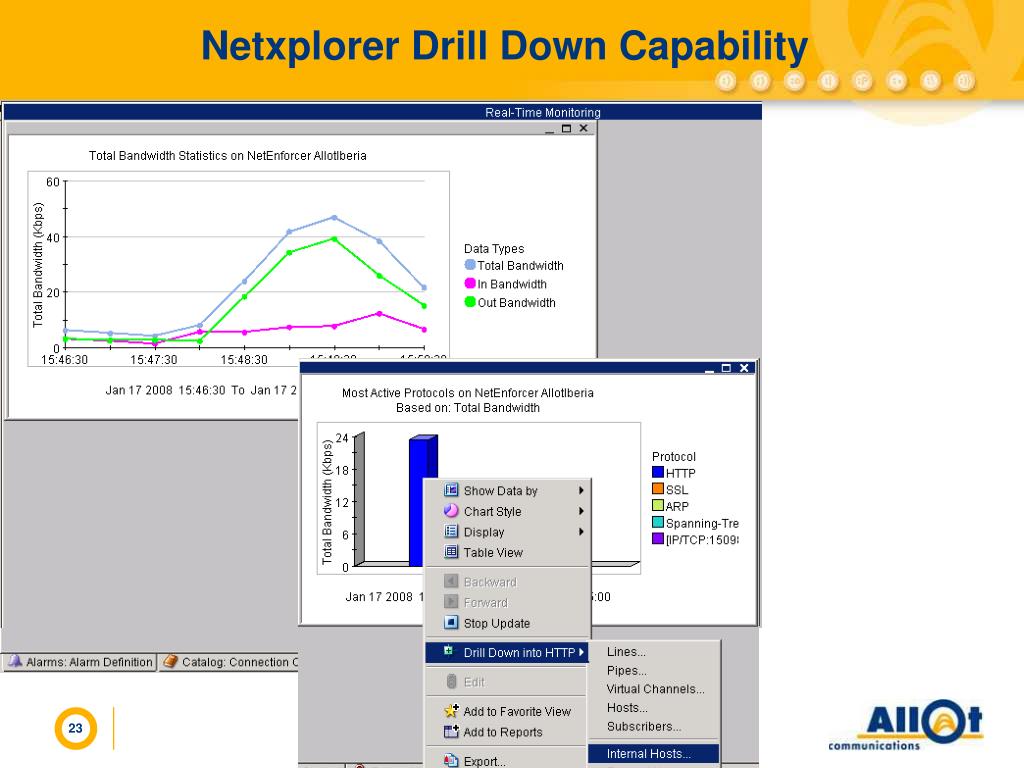
Task: Select Internal Hosts... submenu entry
Action: (x=654, y=753)
